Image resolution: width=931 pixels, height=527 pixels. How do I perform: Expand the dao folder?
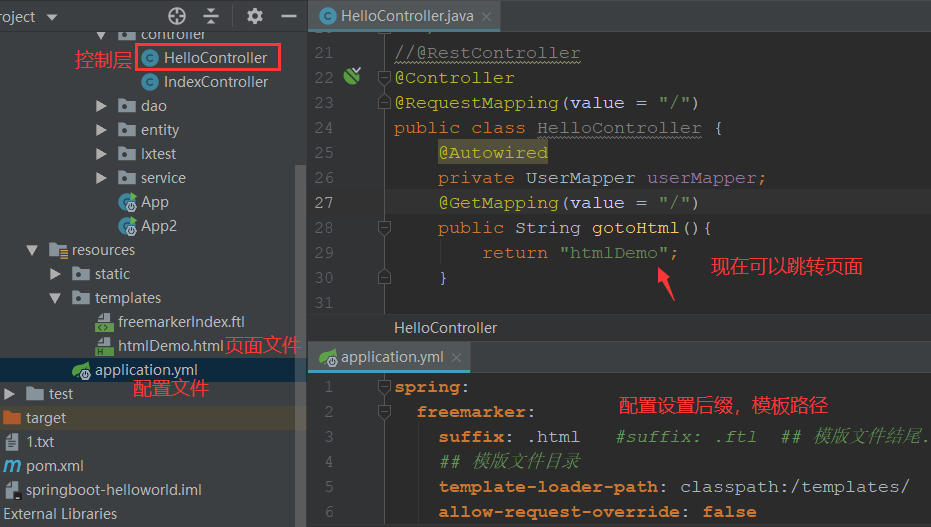click(101, 106)
